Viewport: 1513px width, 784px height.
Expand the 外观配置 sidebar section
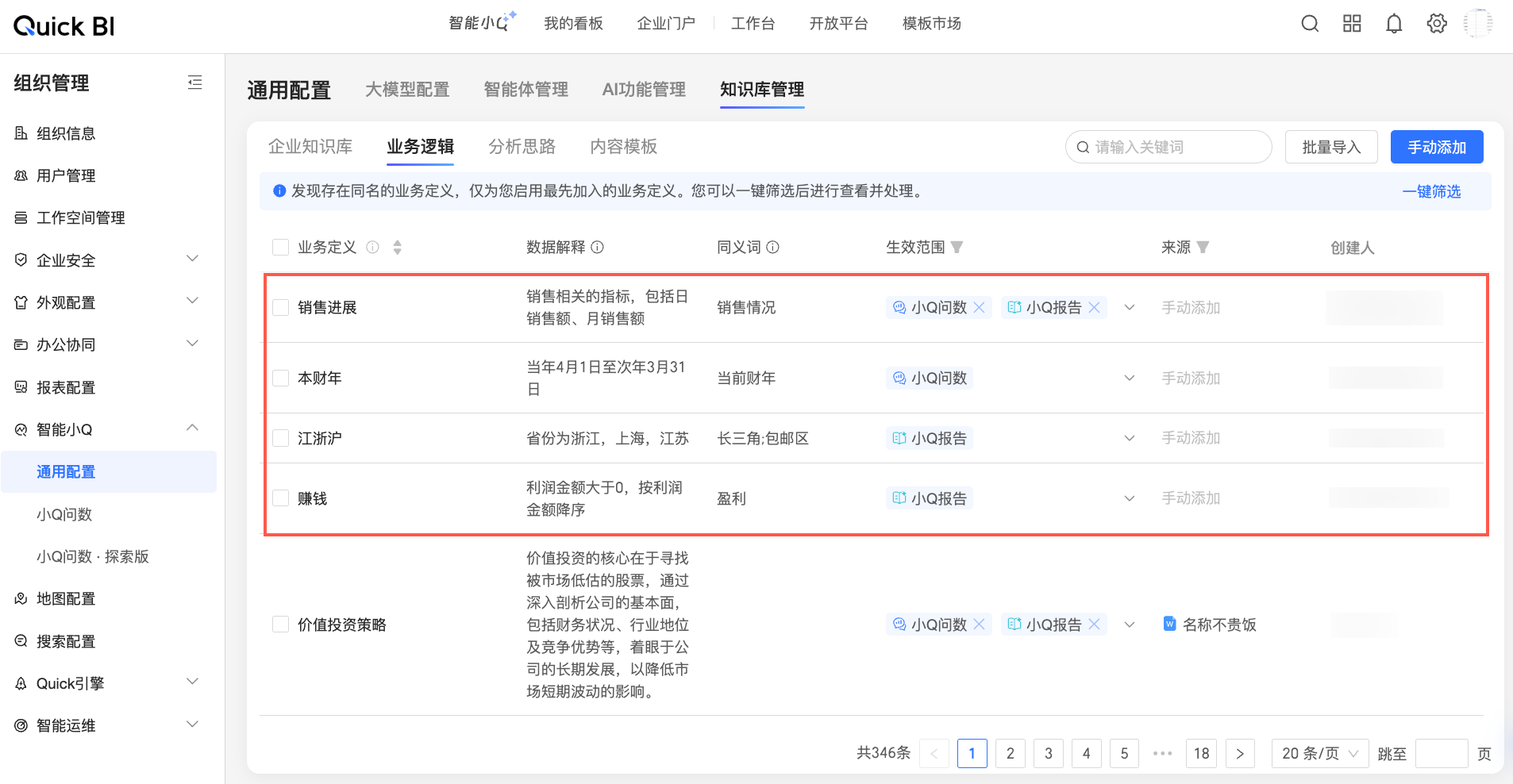(x=192, y=301)
